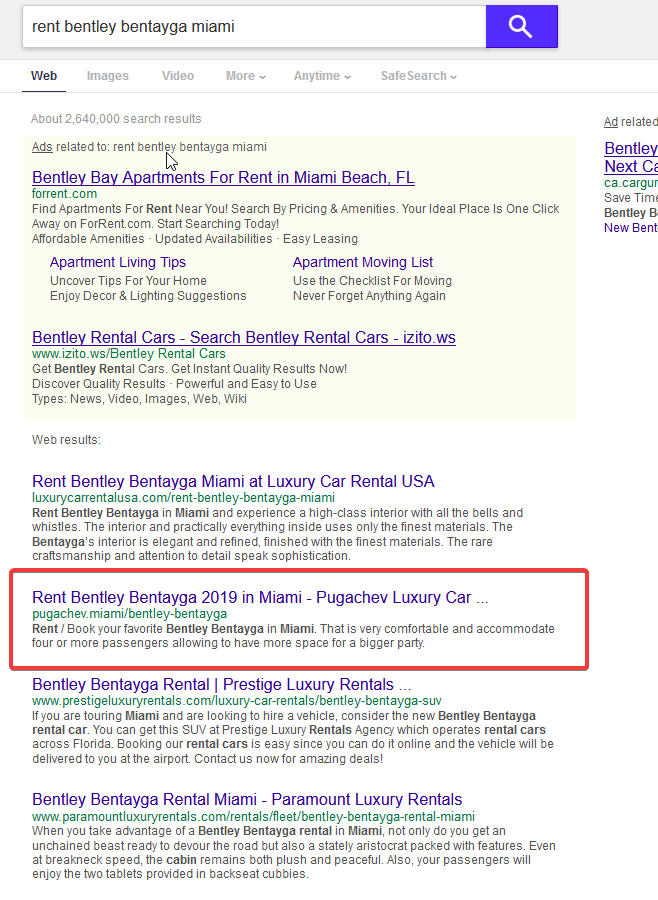The width and height of the screenshot is (658, 900).
Task: Click the Ads label link
Action: [x=42, y=147]
